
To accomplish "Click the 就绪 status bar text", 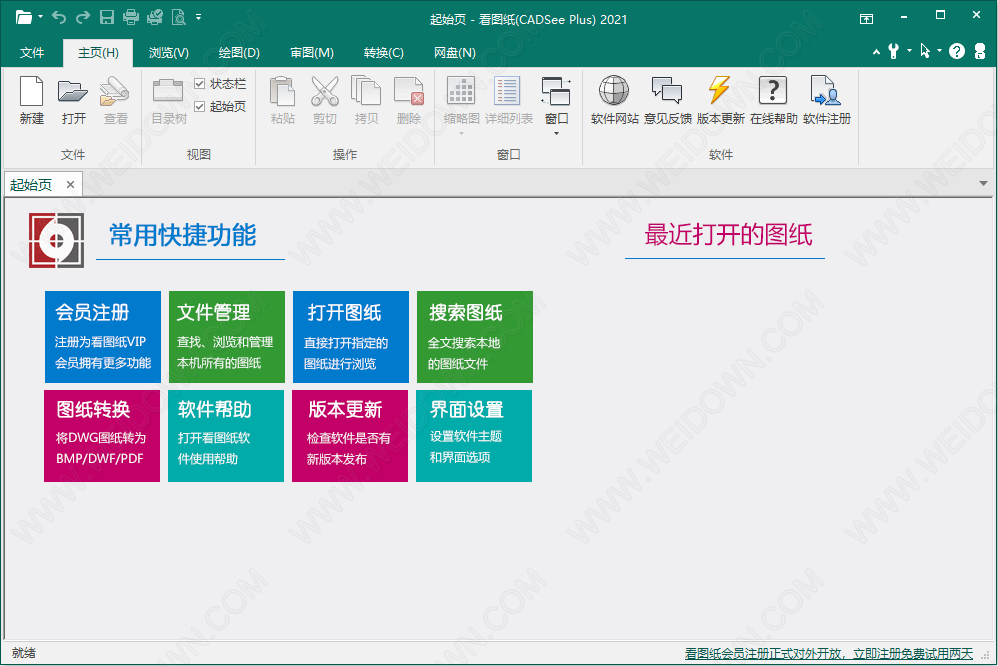I will point(24,653).
